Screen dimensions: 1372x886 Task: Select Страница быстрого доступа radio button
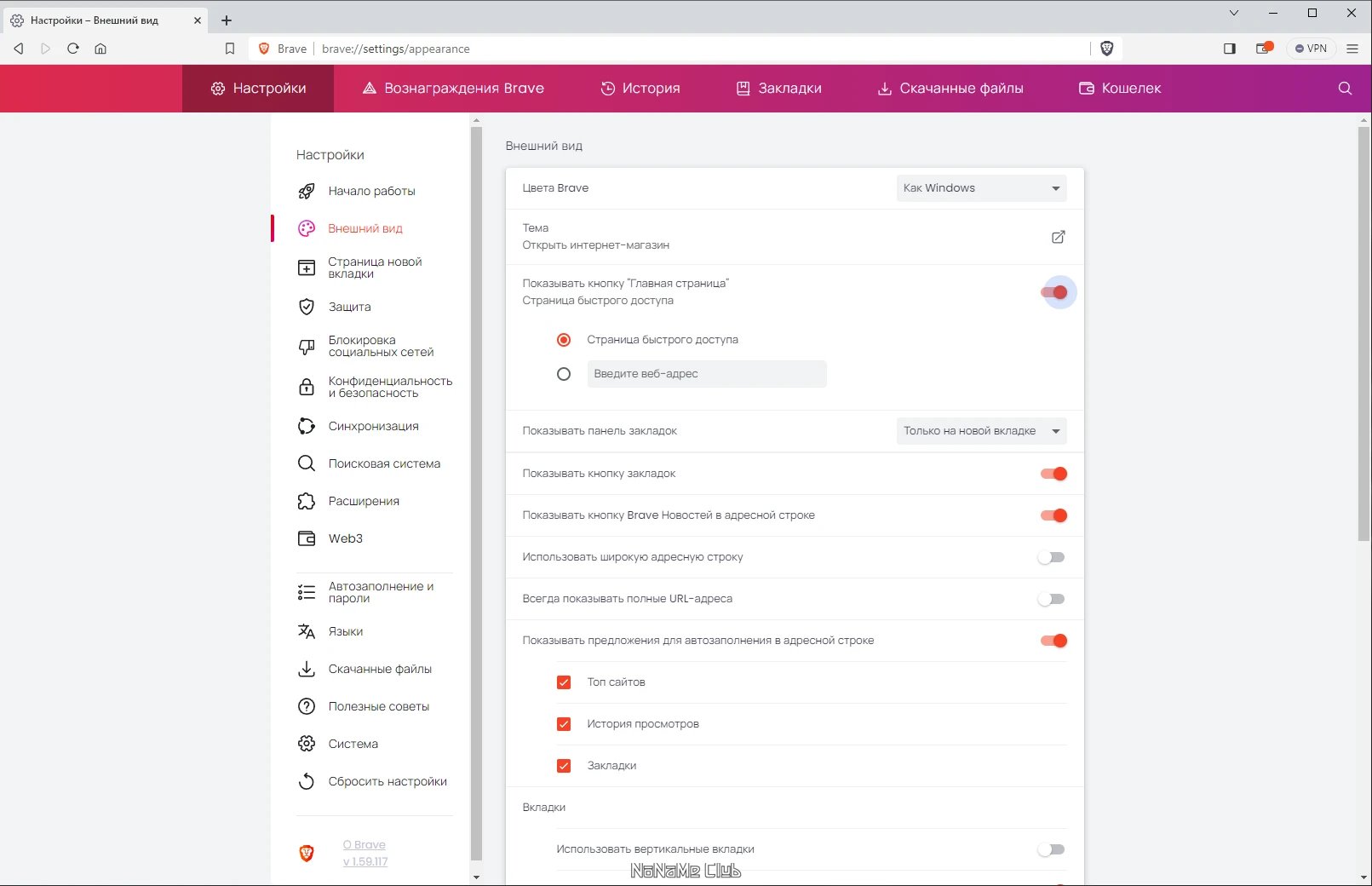[x=564, y=340]
